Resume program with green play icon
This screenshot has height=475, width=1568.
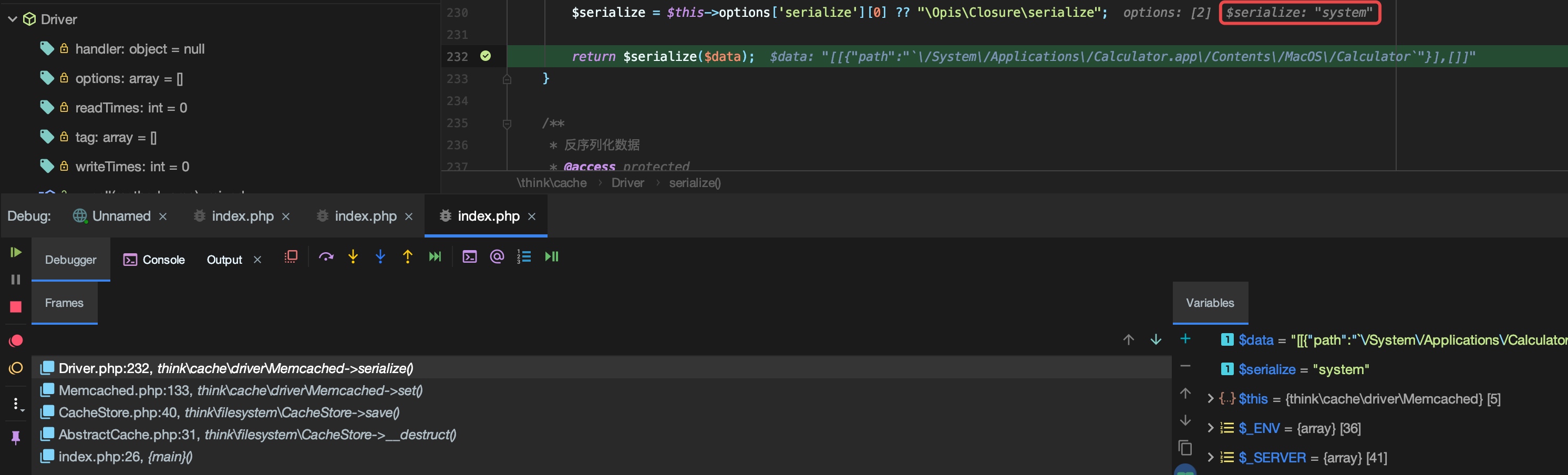(16, 252)
